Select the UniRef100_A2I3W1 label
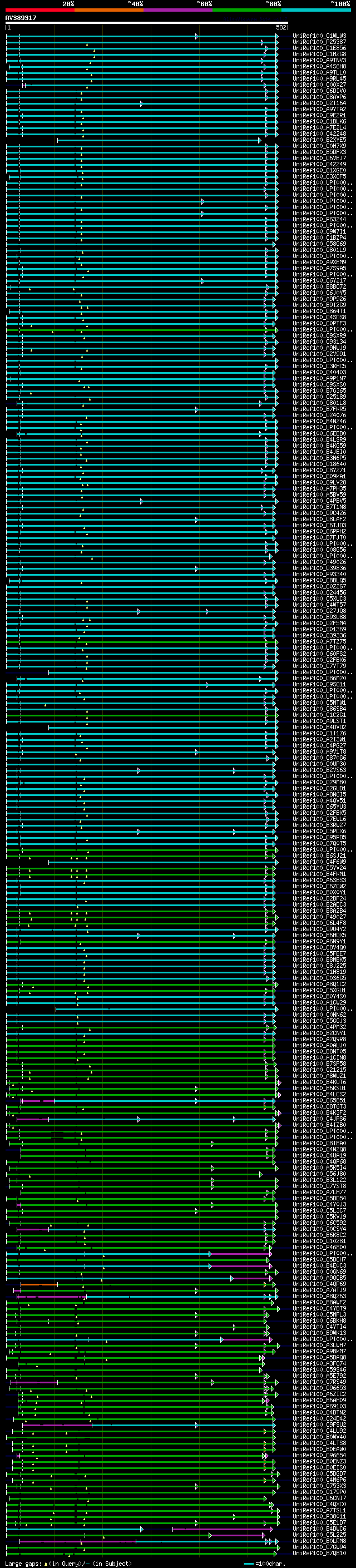 coord(319,740)
